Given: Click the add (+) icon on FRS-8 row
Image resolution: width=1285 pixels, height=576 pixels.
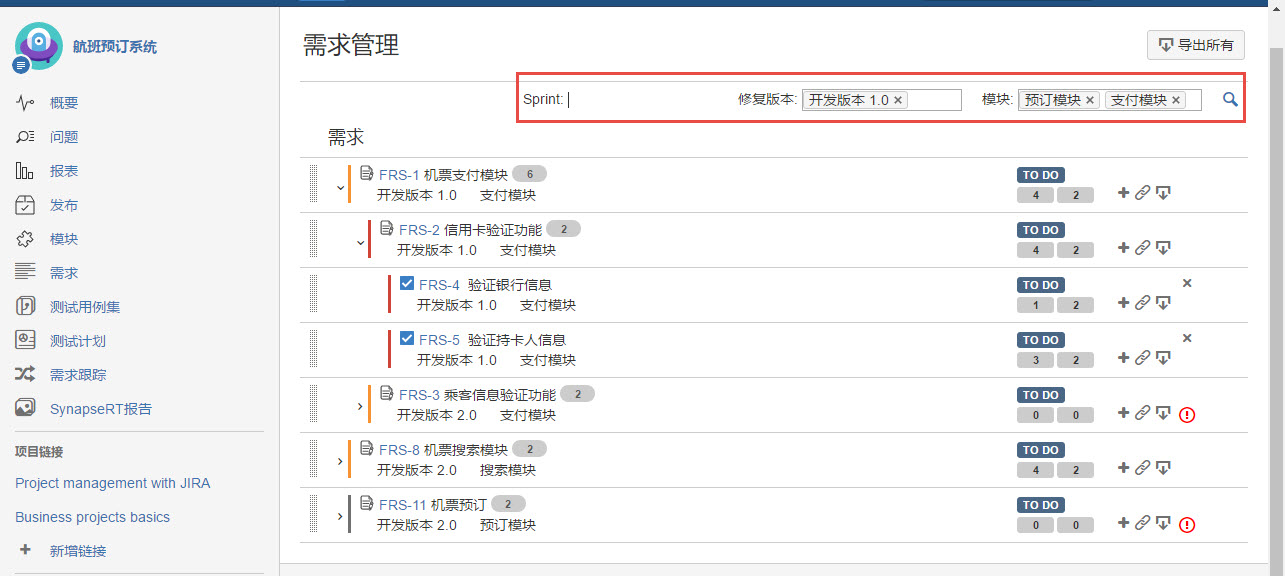Looking at the screenshot, I should [x=1123, y=468].
